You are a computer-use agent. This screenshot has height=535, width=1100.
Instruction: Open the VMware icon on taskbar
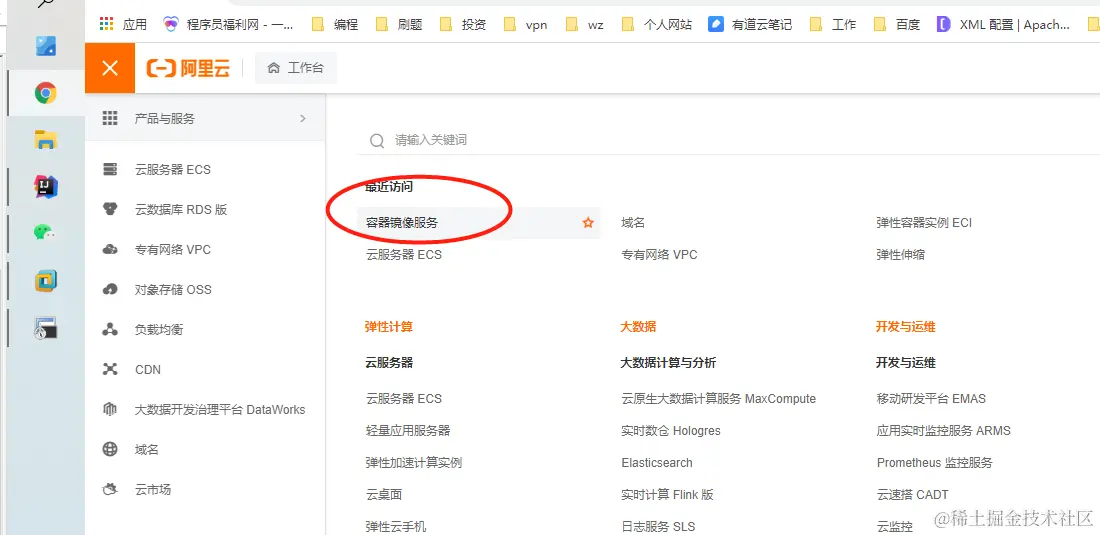tap(46, 280)
